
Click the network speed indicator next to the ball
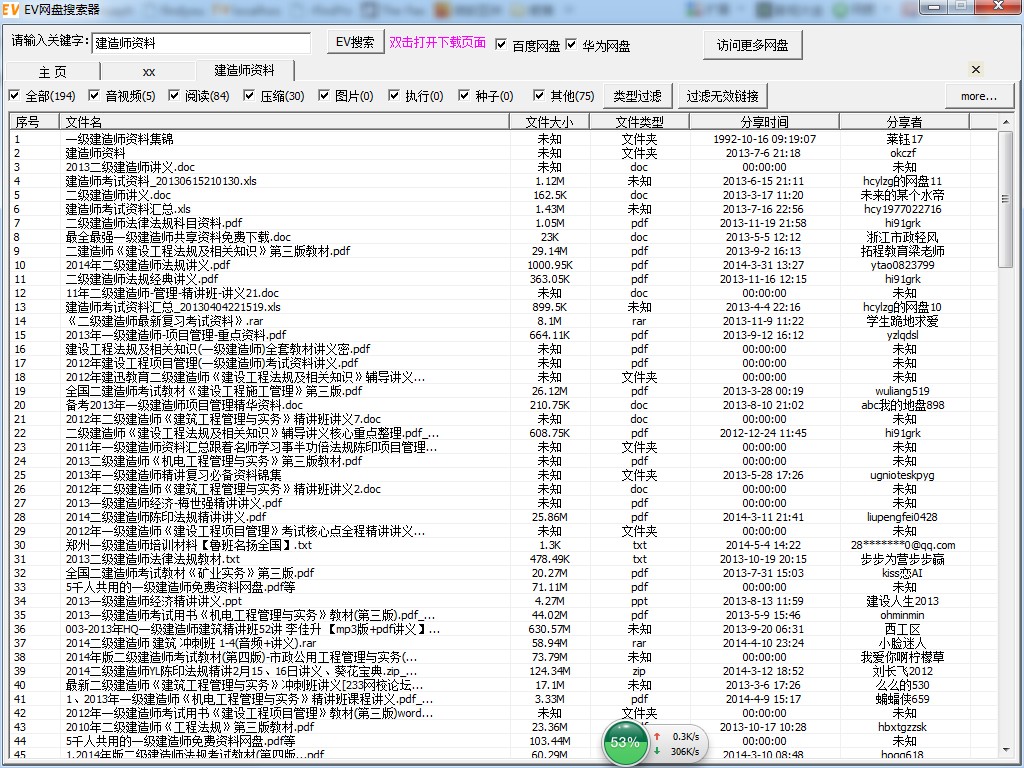point(677,743)
